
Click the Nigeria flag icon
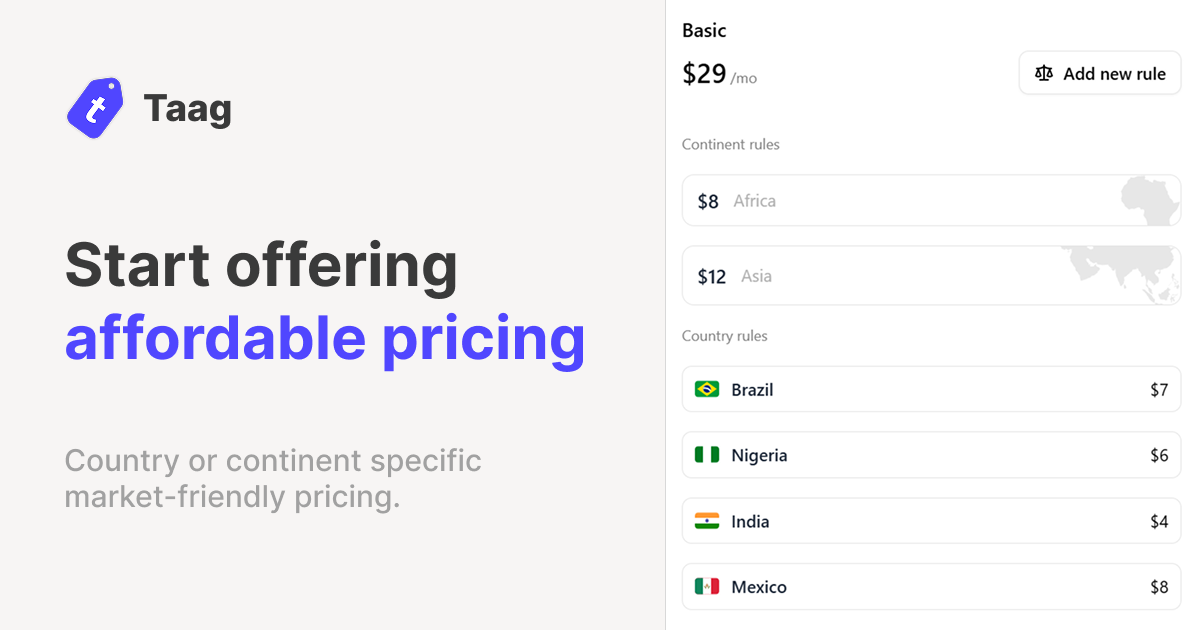(707, 455)
